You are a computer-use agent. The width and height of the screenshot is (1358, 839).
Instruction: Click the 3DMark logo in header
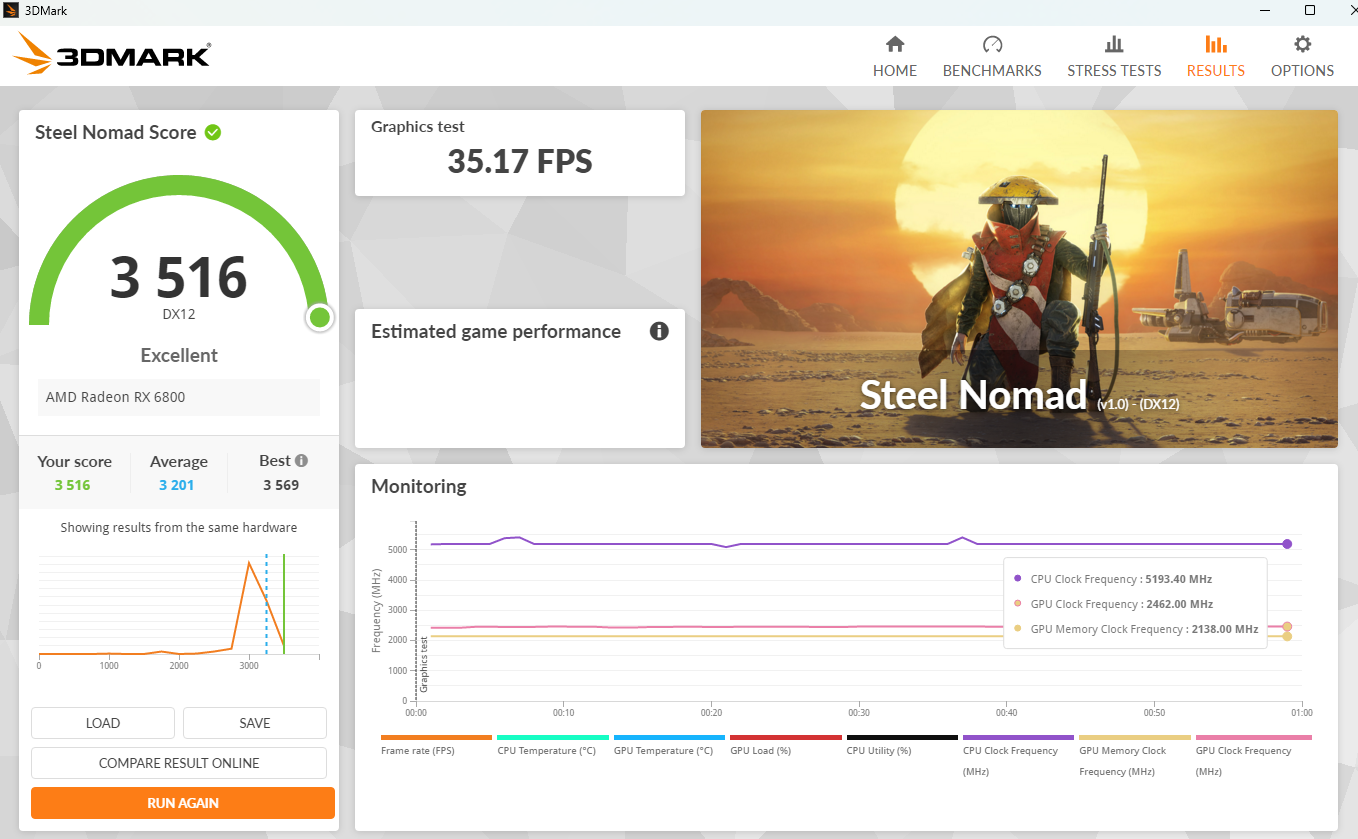tap(111, 54)
